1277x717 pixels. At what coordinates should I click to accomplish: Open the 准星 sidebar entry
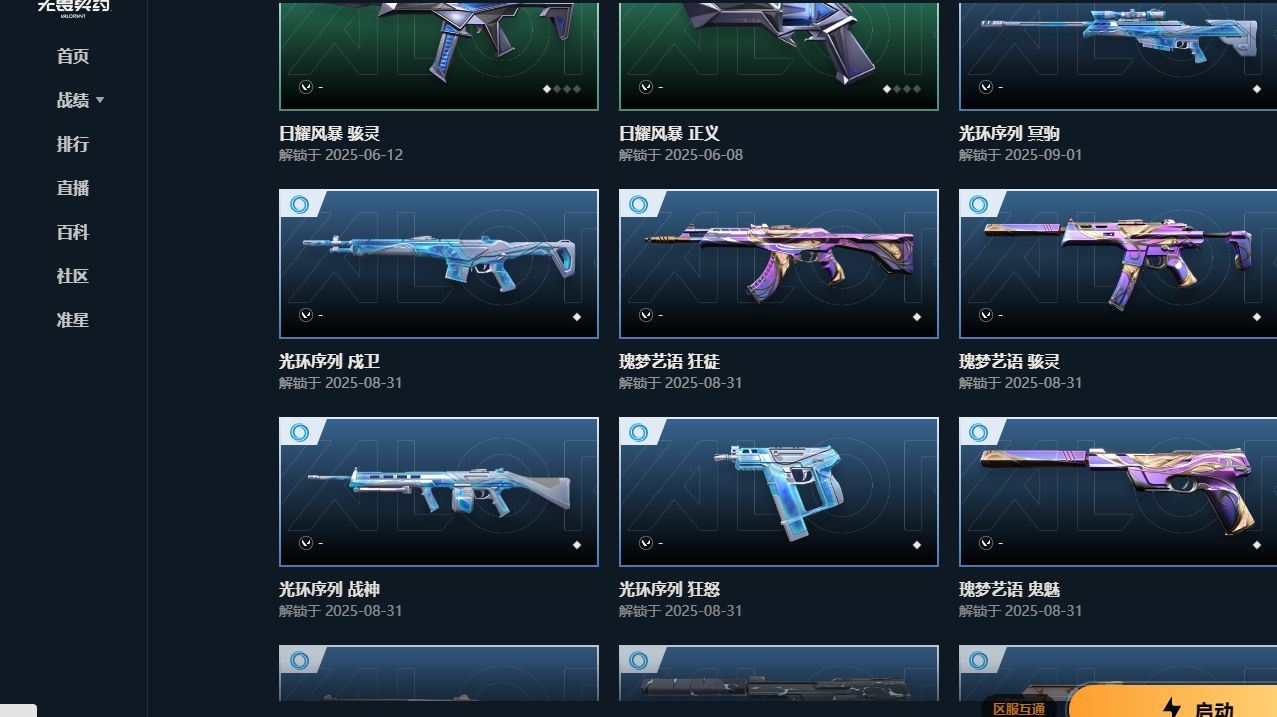tap(73, 320)
